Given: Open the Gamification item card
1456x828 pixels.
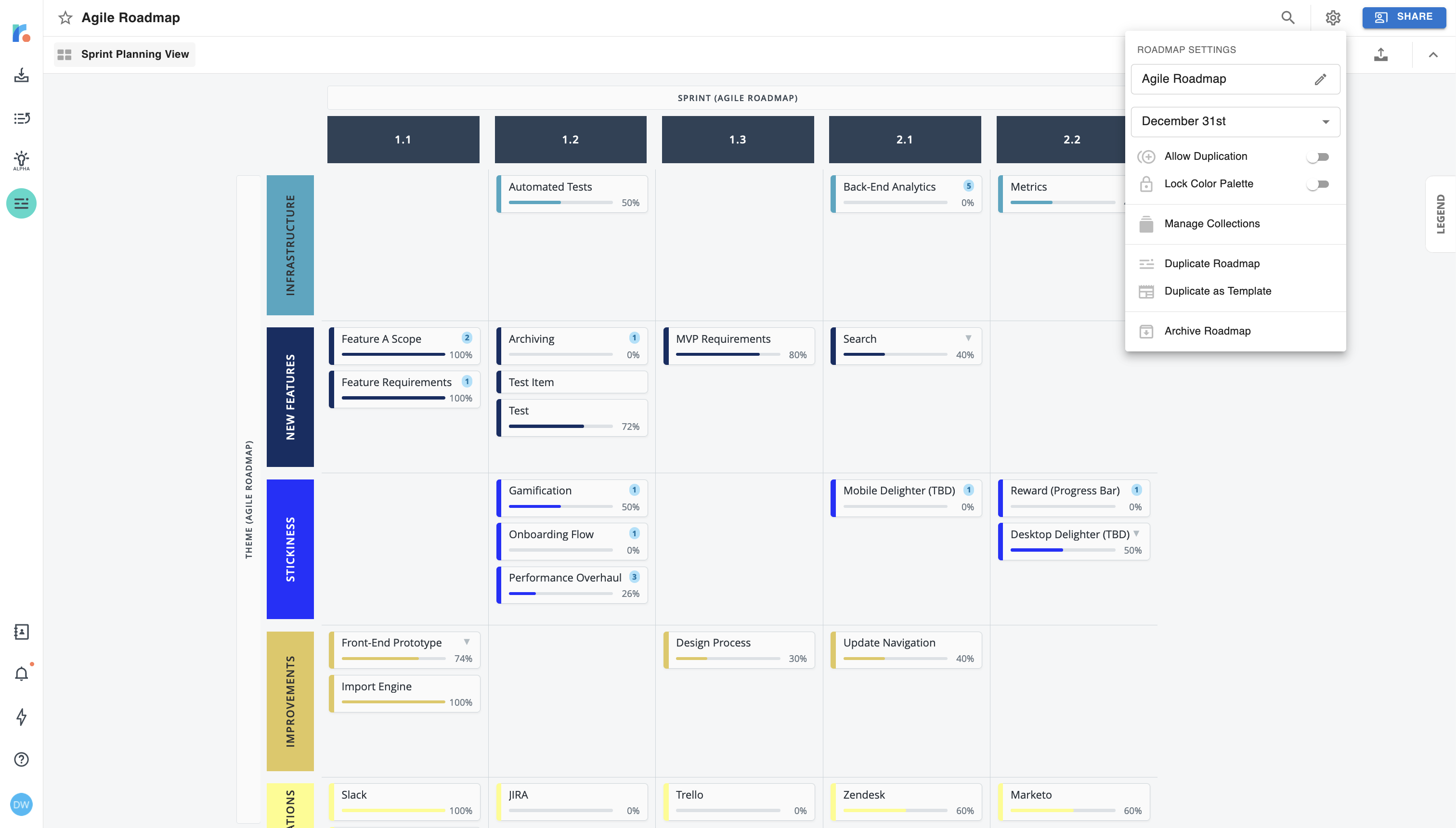Looking at the screenshot, I should coord(572,498).
